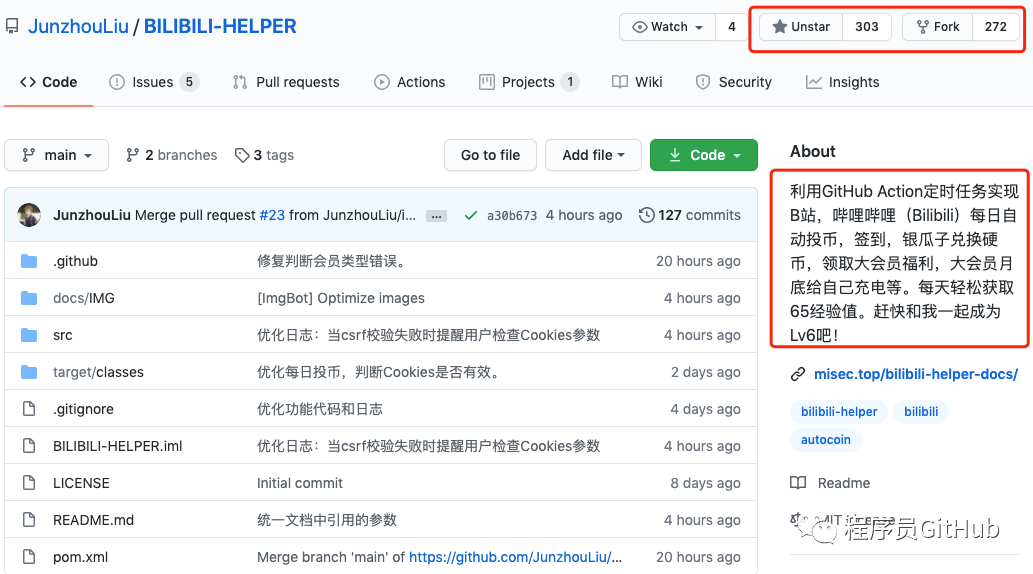Open the BILIBILI-HELPER repository link
Image resolution: width=1033 pixels, height=574 pixels.
tap(220, 26)
